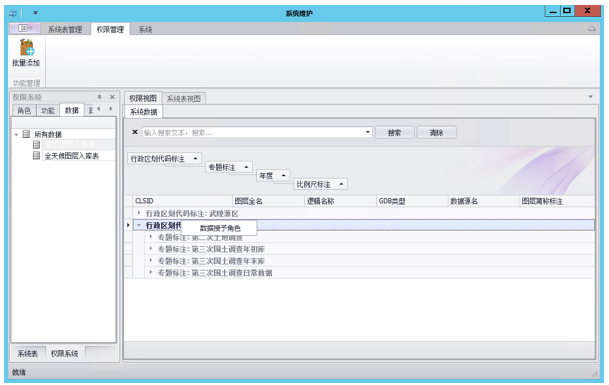Open the search text dropdown arrow

pyautogui.click(x=367, y=132)
